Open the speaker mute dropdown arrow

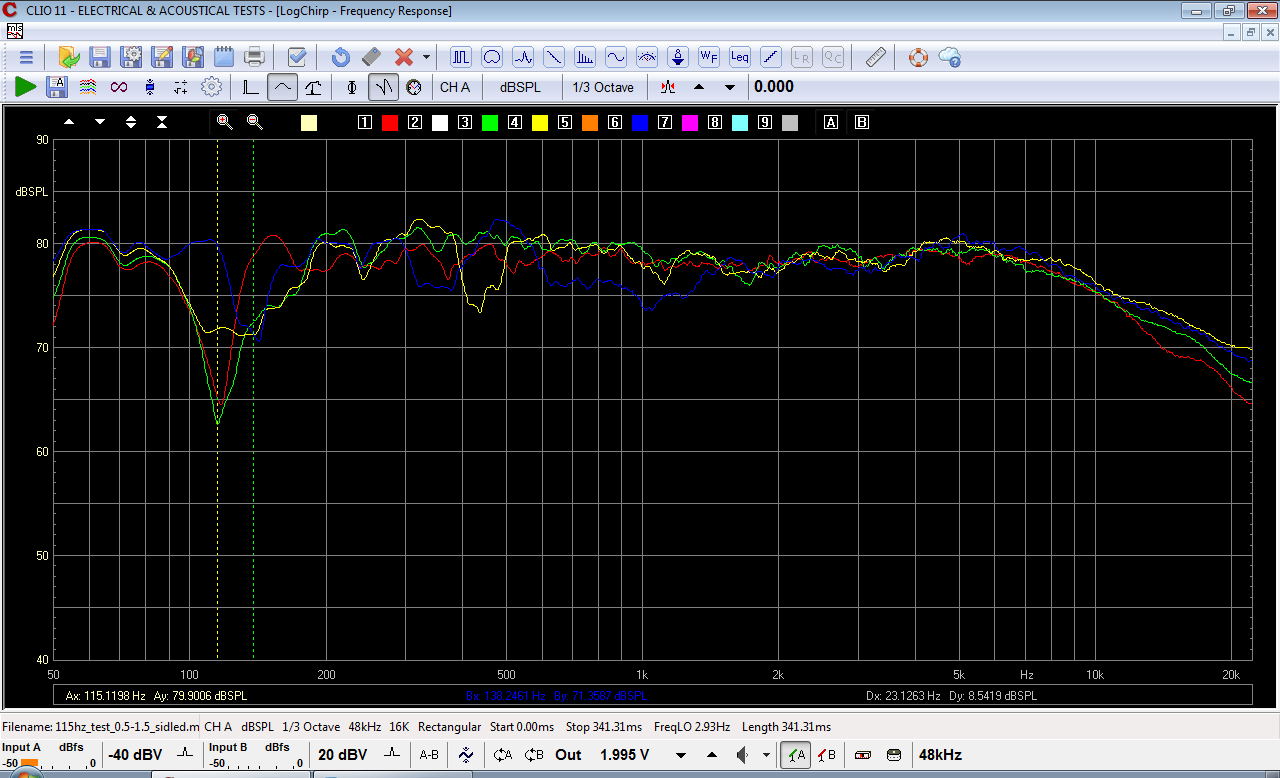pyautogui.click(x=766, y=755)
